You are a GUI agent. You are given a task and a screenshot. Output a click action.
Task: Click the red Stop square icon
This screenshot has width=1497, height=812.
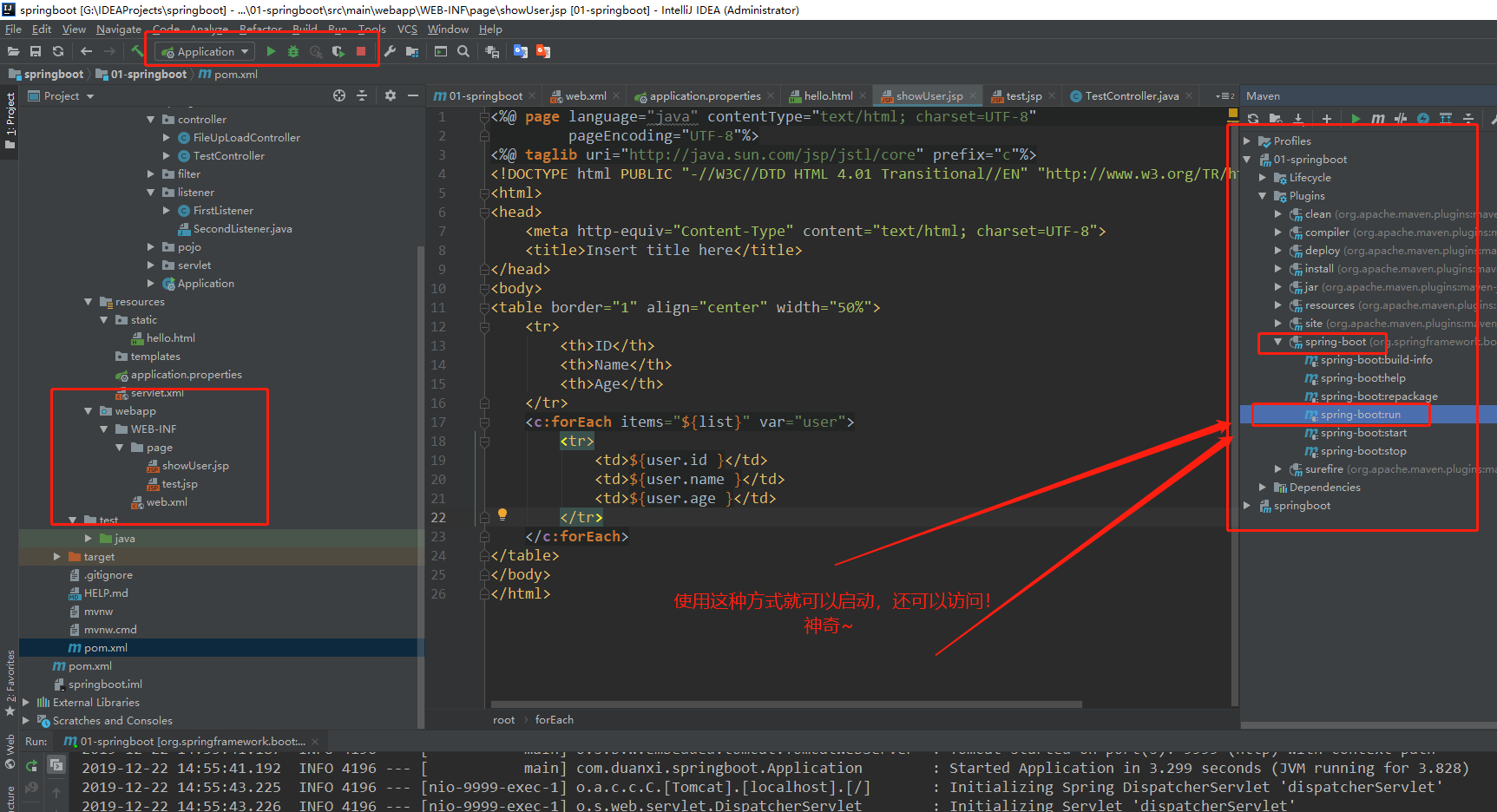(x=361, y=52)
